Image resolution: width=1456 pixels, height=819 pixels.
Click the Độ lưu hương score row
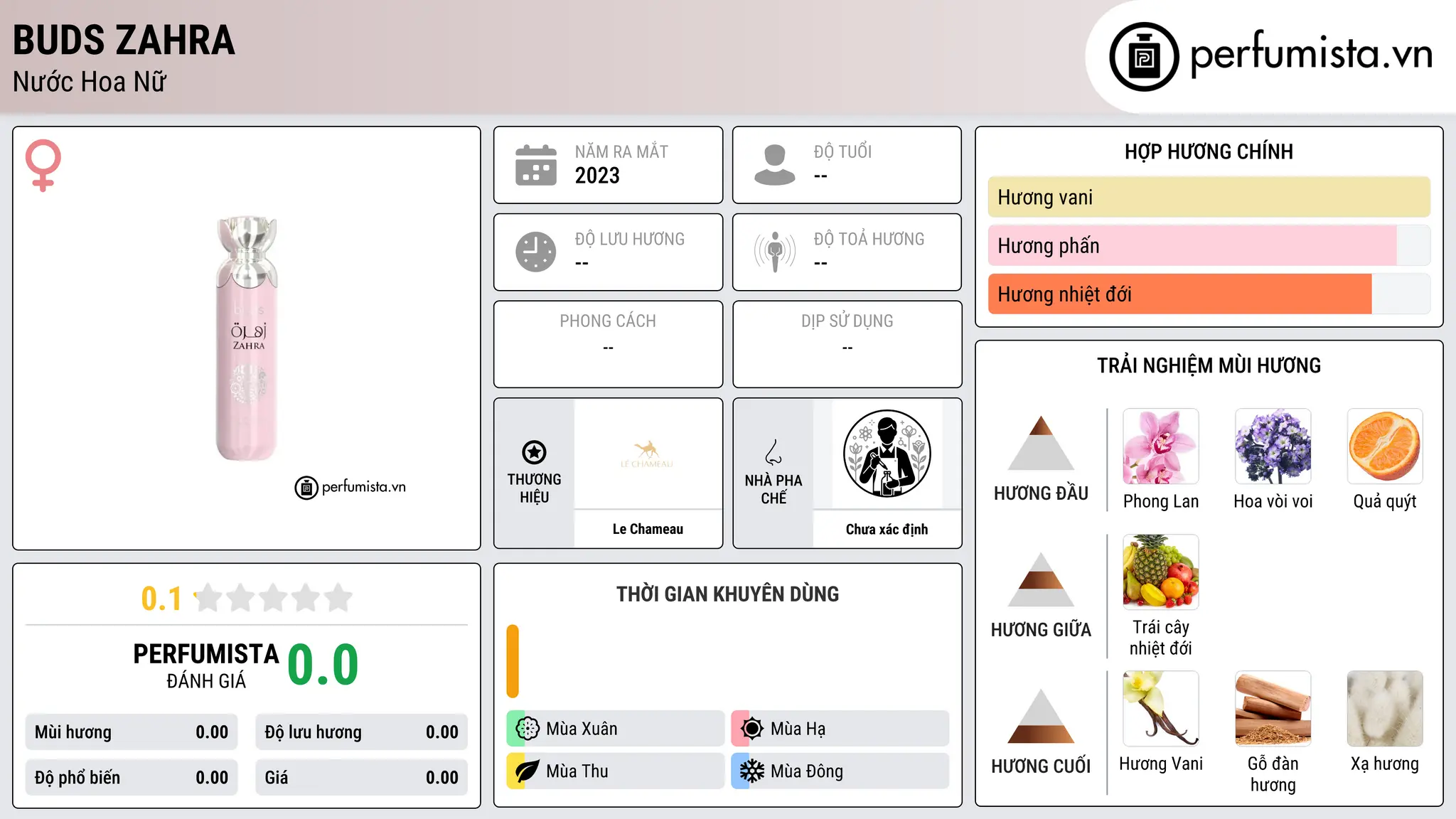click(x=361, y=732)
